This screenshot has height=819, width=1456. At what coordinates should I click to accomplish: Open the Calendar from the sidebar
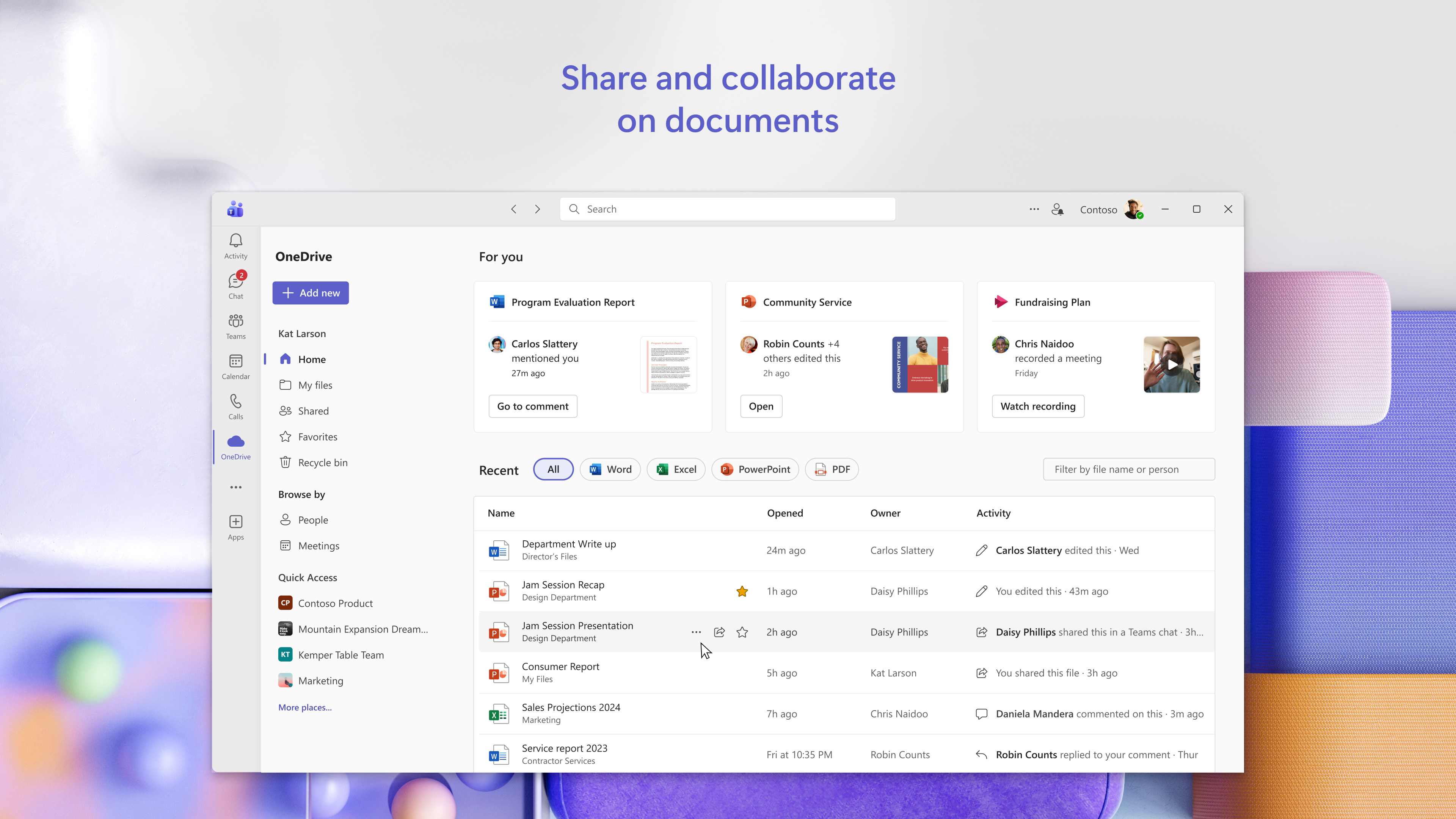pos(236,366)
